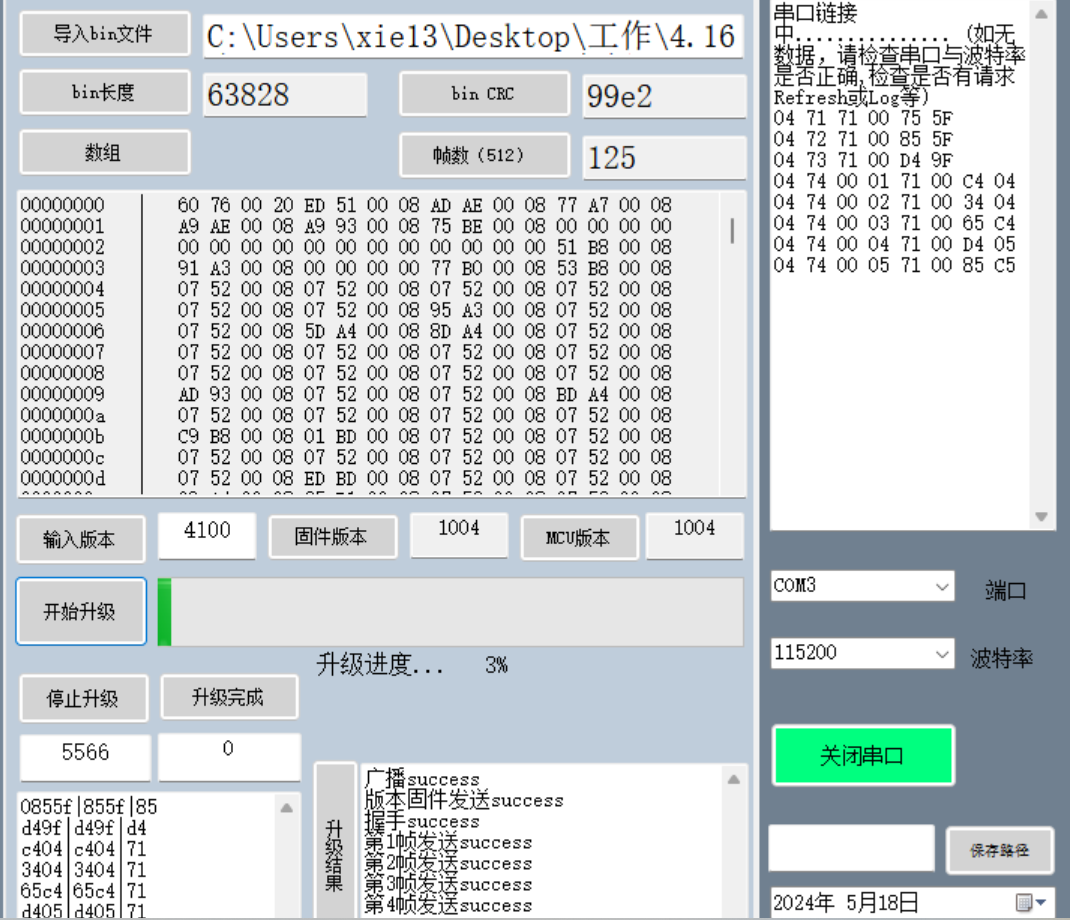Click the 保存路径 button

point(999,851)
